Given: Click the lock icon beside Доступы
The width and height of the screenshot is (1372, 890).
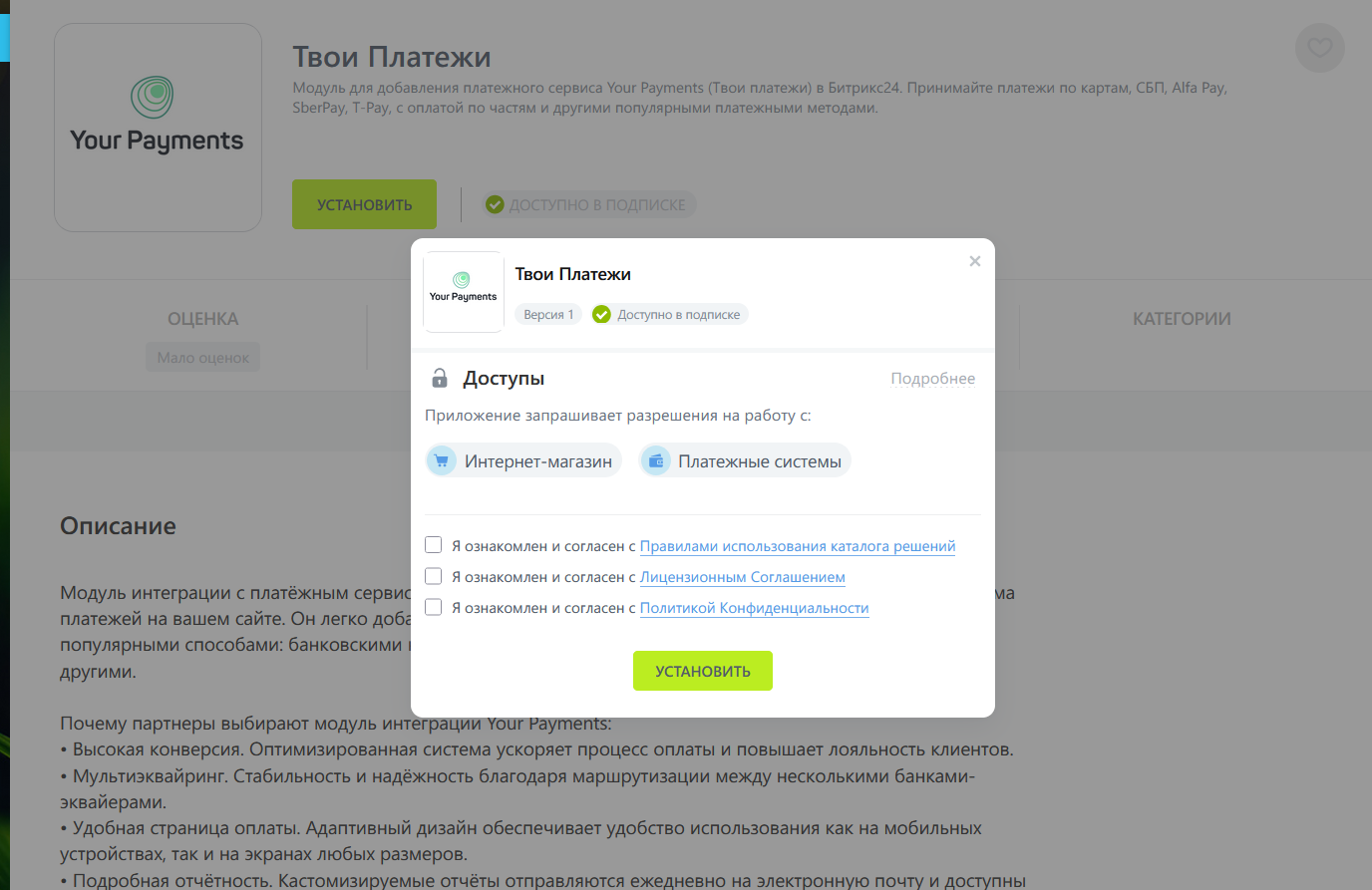Looking at the screenshot, I should point(439,378).
